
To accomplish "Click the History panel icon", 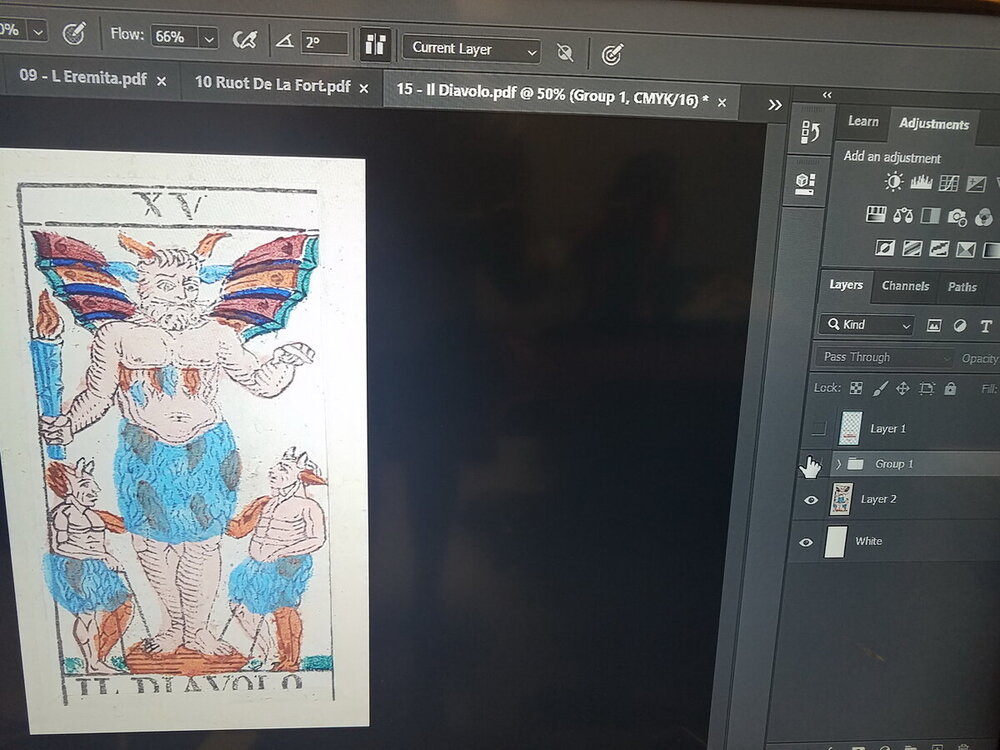I will click(x=811, y=133).
